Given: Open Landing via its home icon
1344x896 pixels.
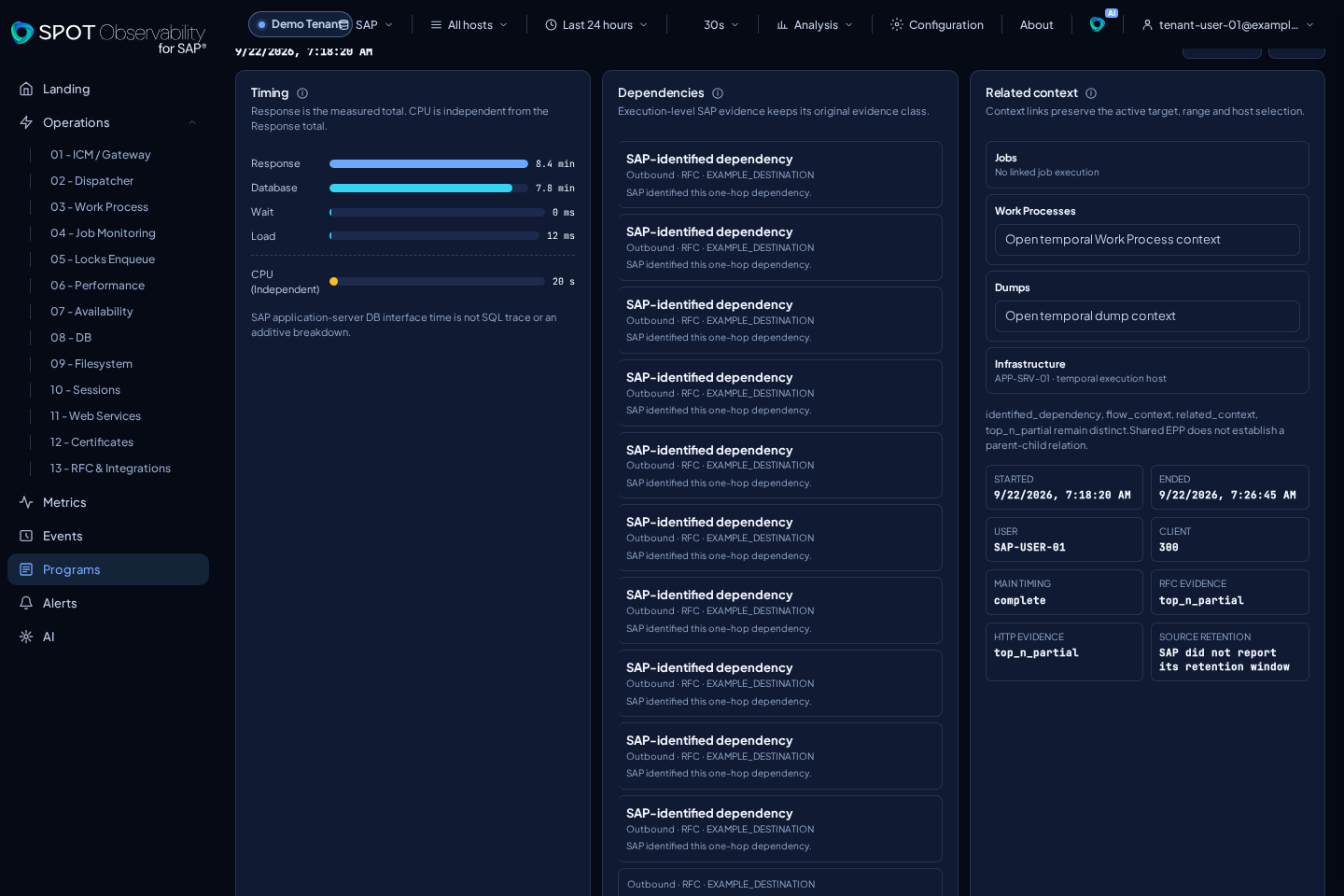Looking at the screenshot, I should [x=26, y=89].
